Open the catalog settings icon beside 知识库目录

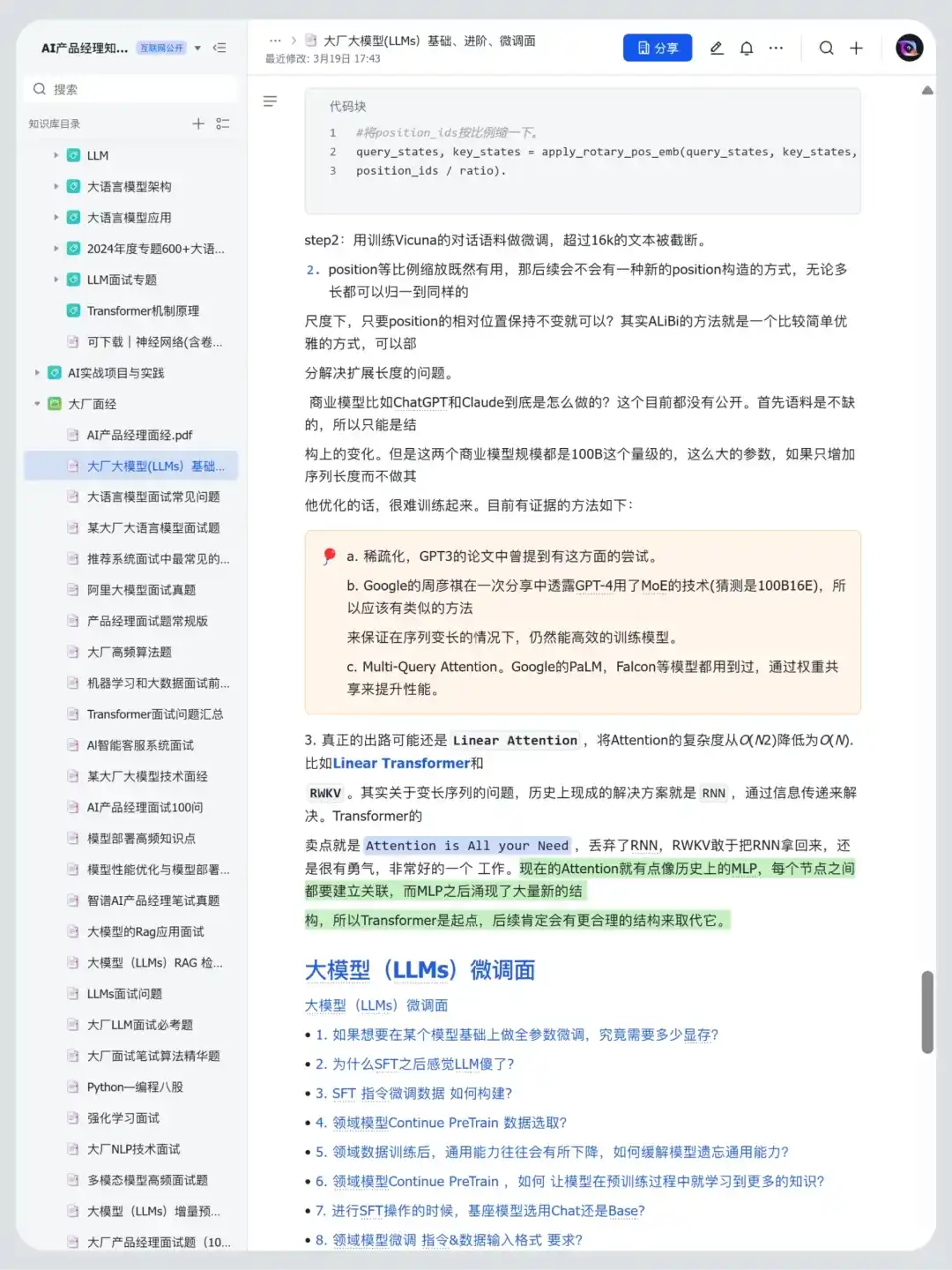[223, 123]
